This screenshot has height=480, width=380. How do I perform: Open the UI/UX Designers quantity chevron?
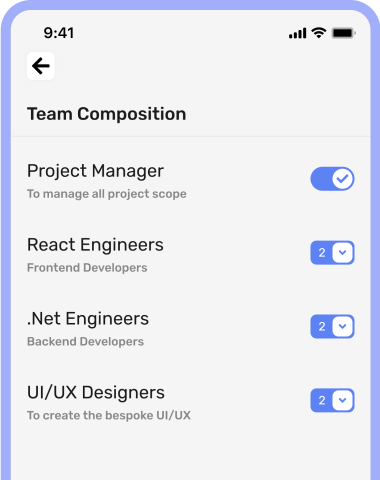click(342, 400)
